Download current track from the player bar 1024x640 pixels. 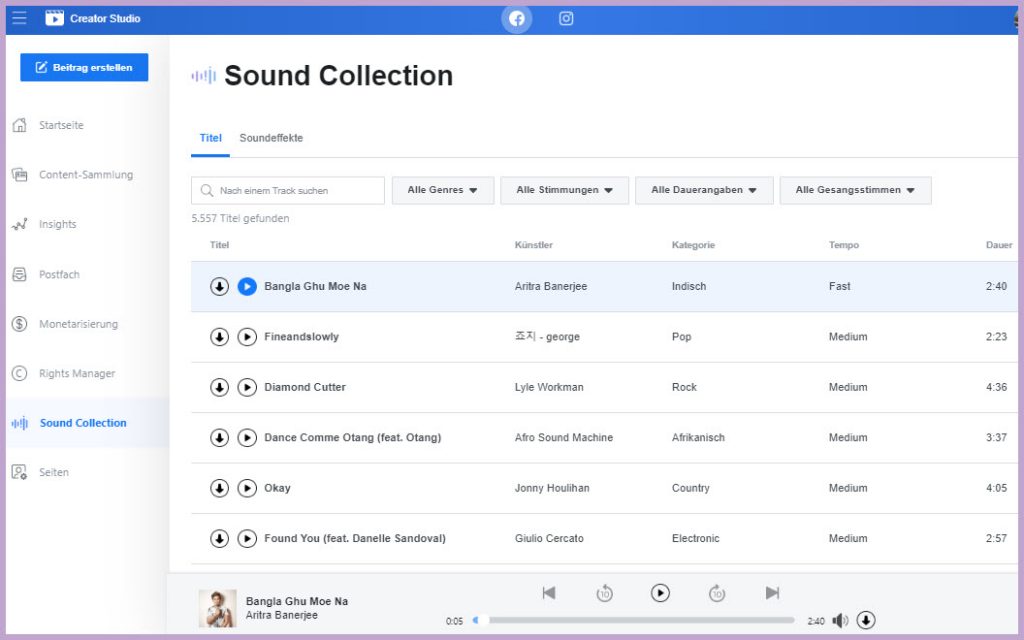[866, 620]
